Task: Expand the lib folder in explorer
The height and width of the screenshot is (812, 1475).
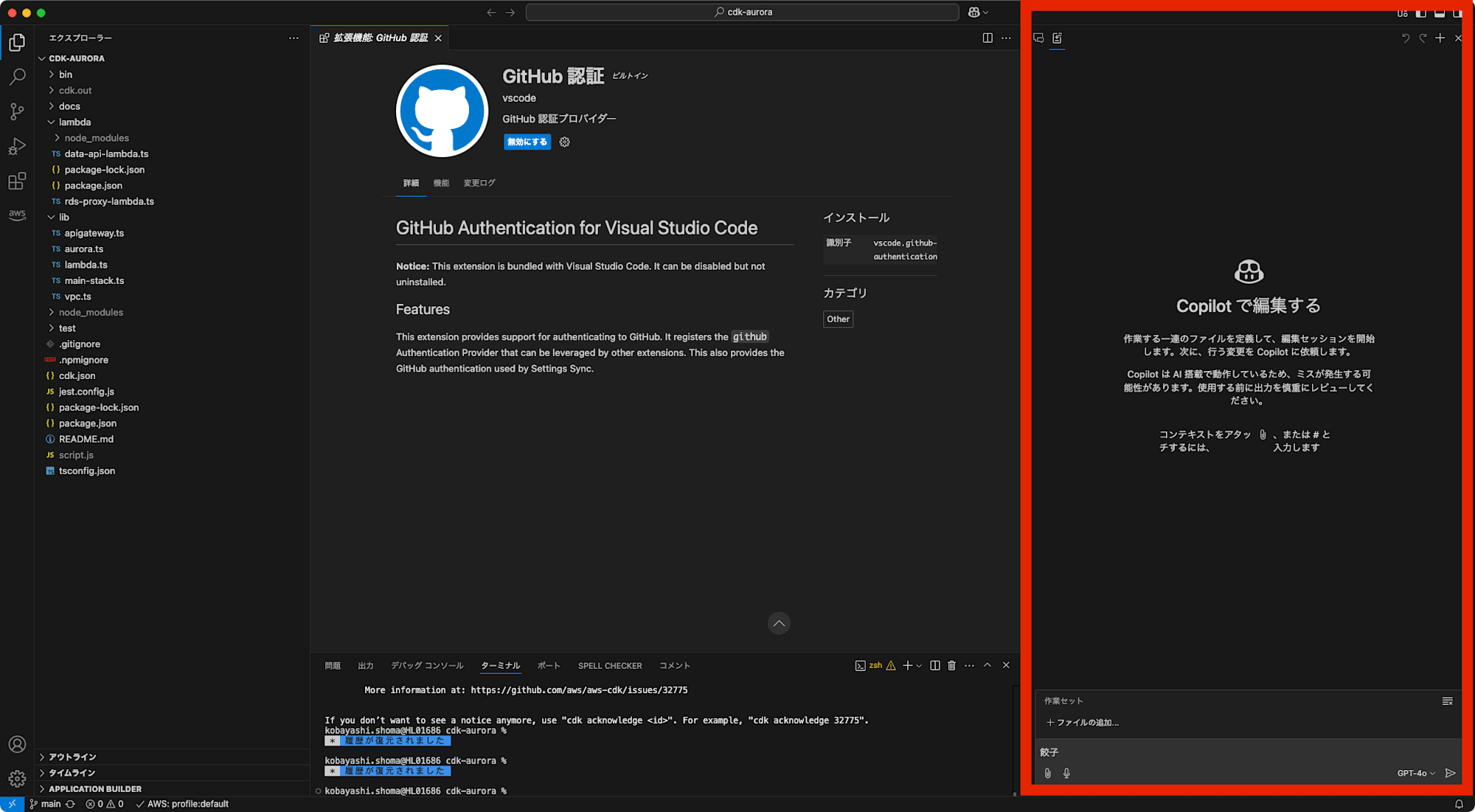Action: coord(63,216)
